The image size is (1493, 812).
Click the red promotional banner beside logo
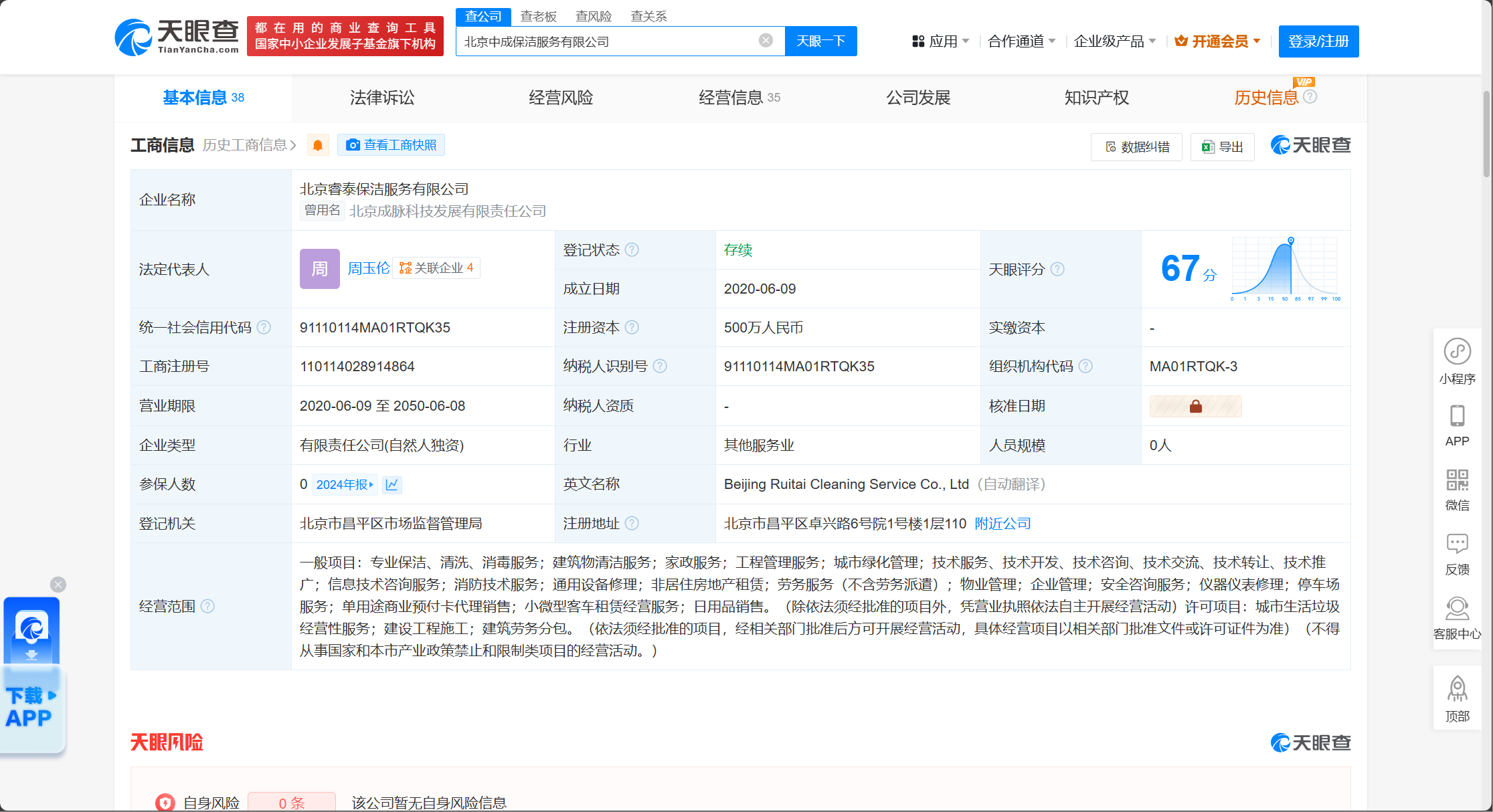[x=345, y=36]
